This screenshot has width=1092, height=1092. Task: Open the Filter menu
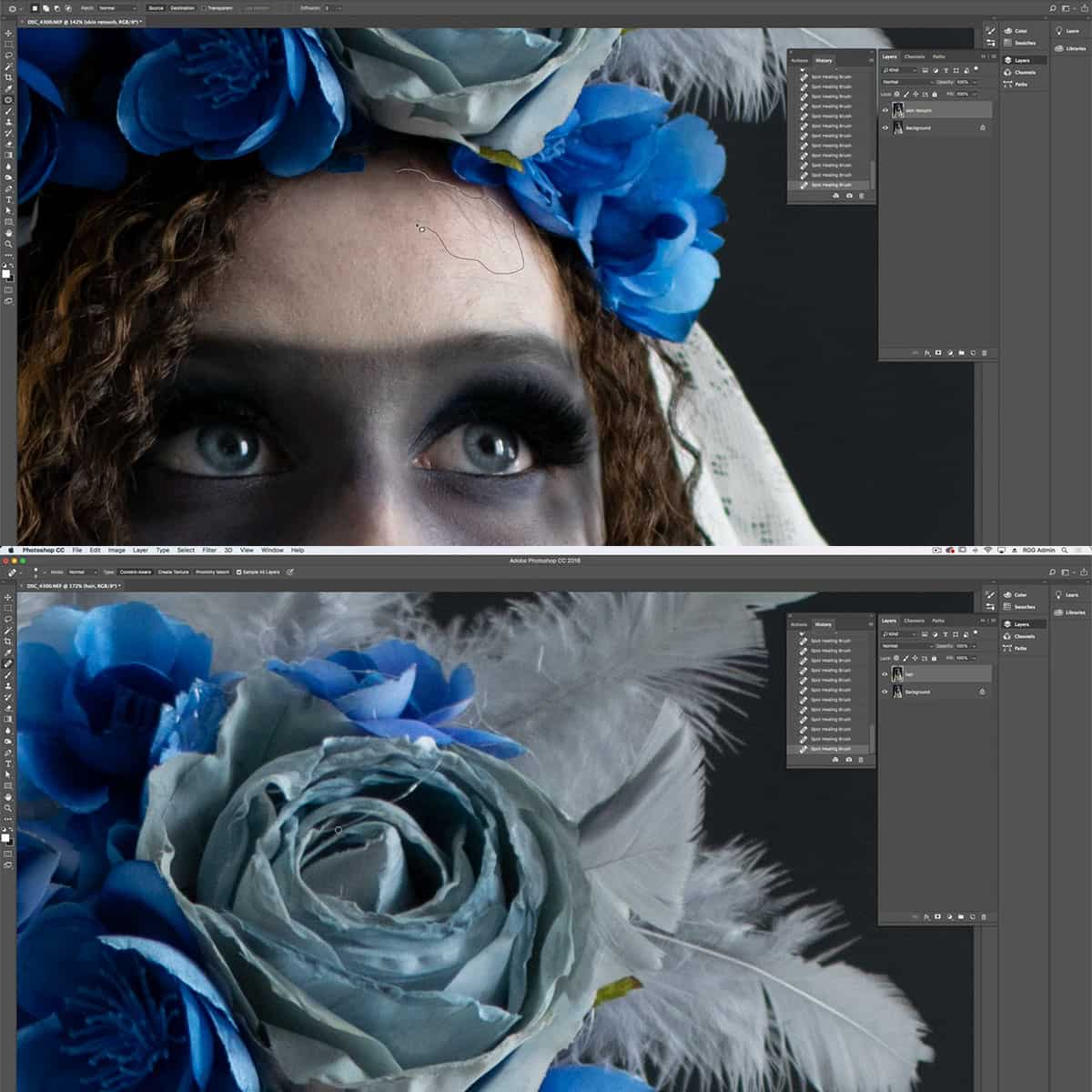(x=211, y=551)
